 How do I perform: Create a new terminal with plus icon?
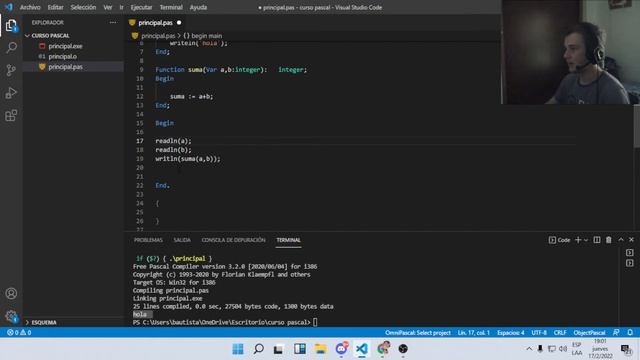click(x=578, y=240)
